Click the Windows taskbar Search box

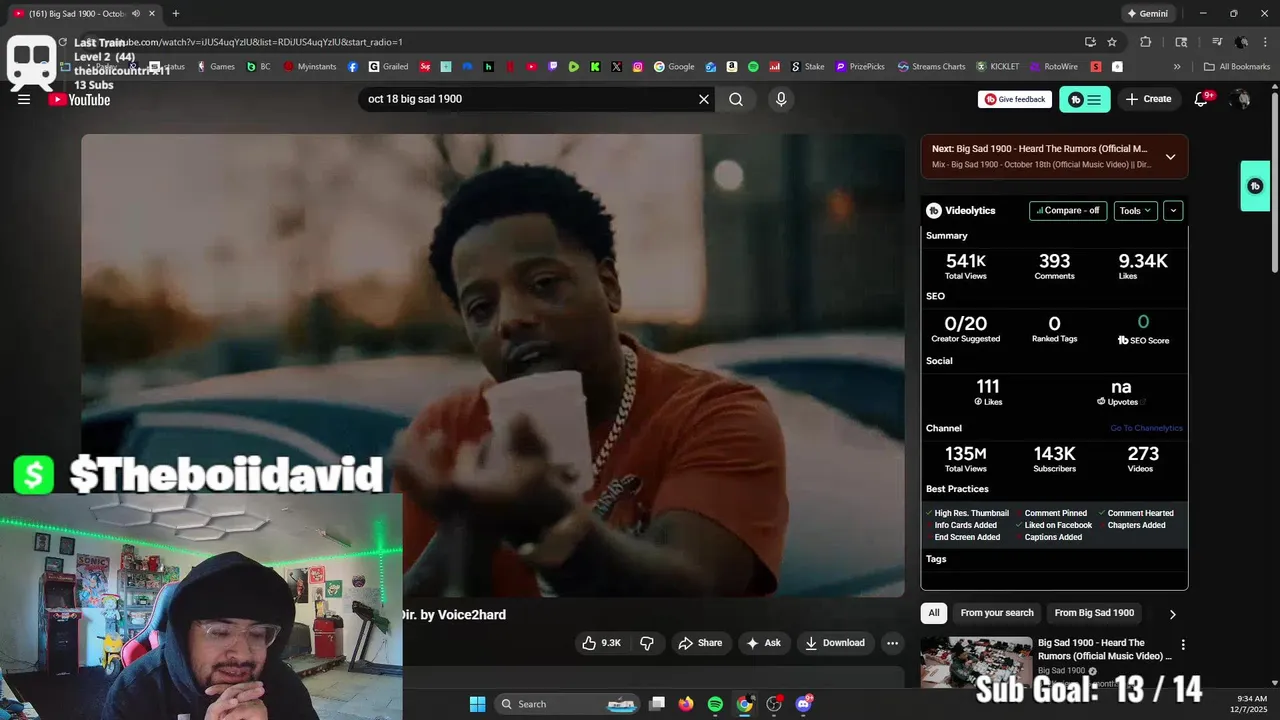coord(566,704)
